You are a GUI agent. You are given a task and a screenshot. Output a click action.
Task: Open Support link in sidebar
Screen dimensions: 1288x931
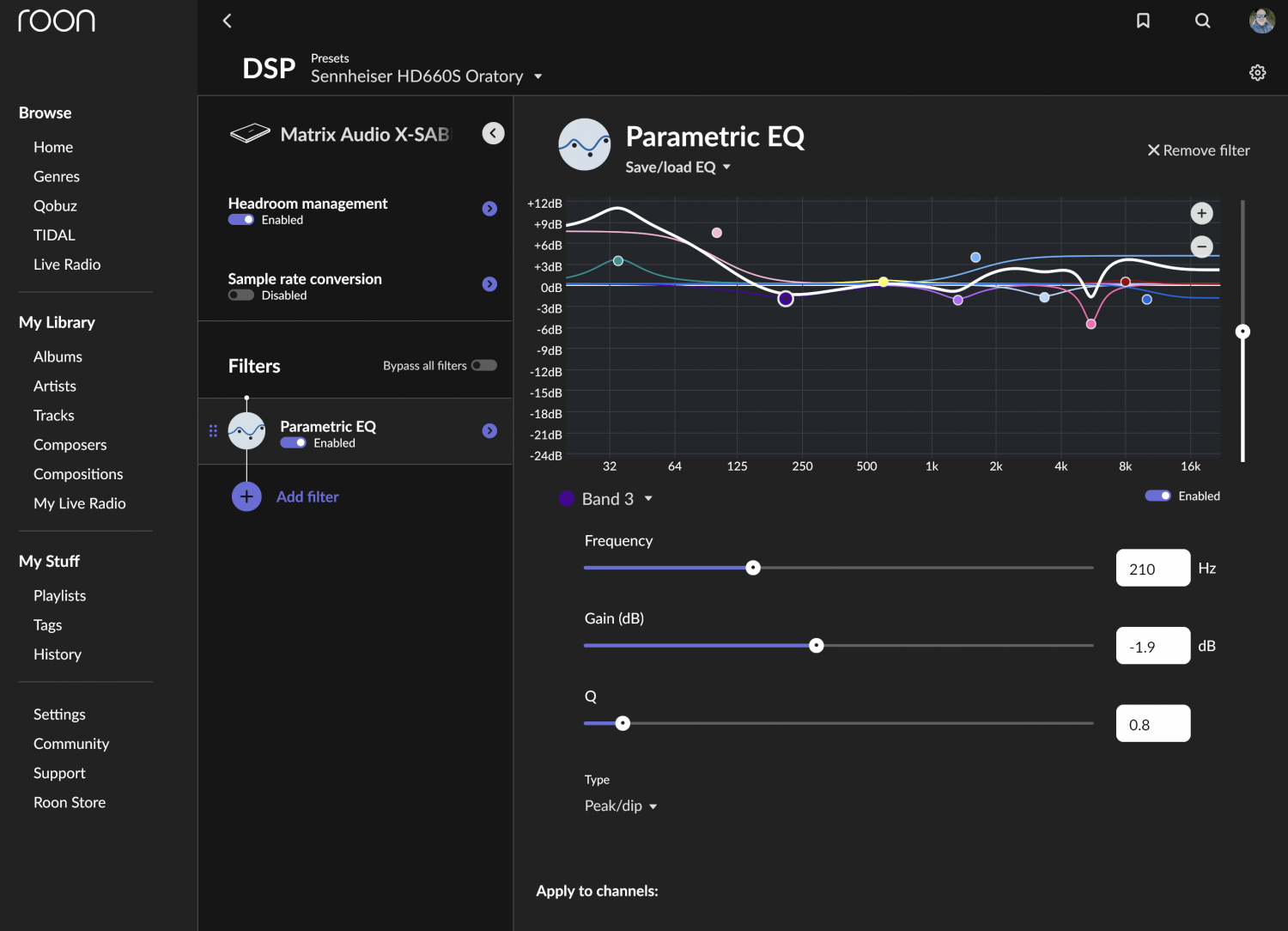coord(59,773)
